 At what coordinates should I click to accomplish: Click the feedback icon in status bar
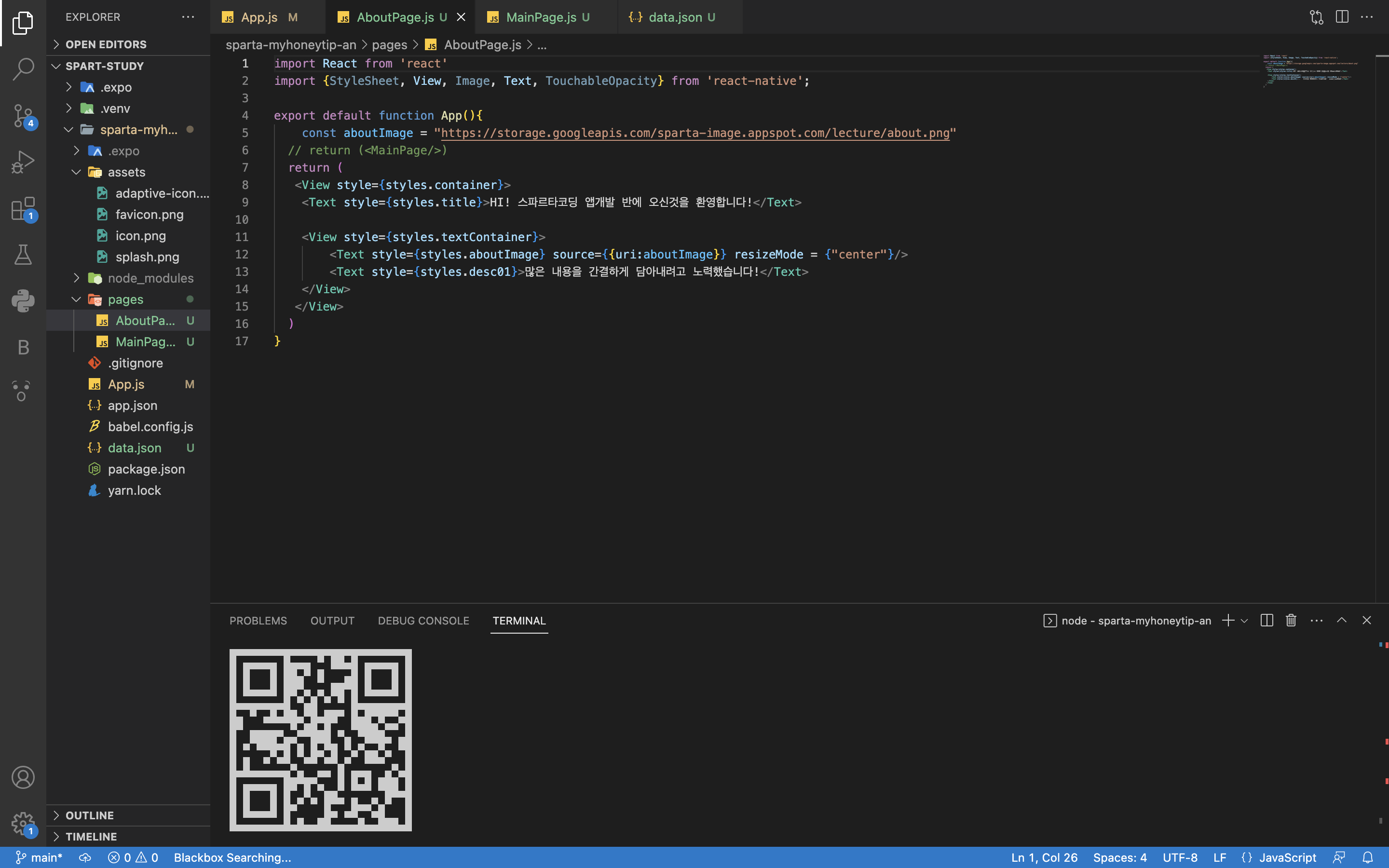(1339, 858)
